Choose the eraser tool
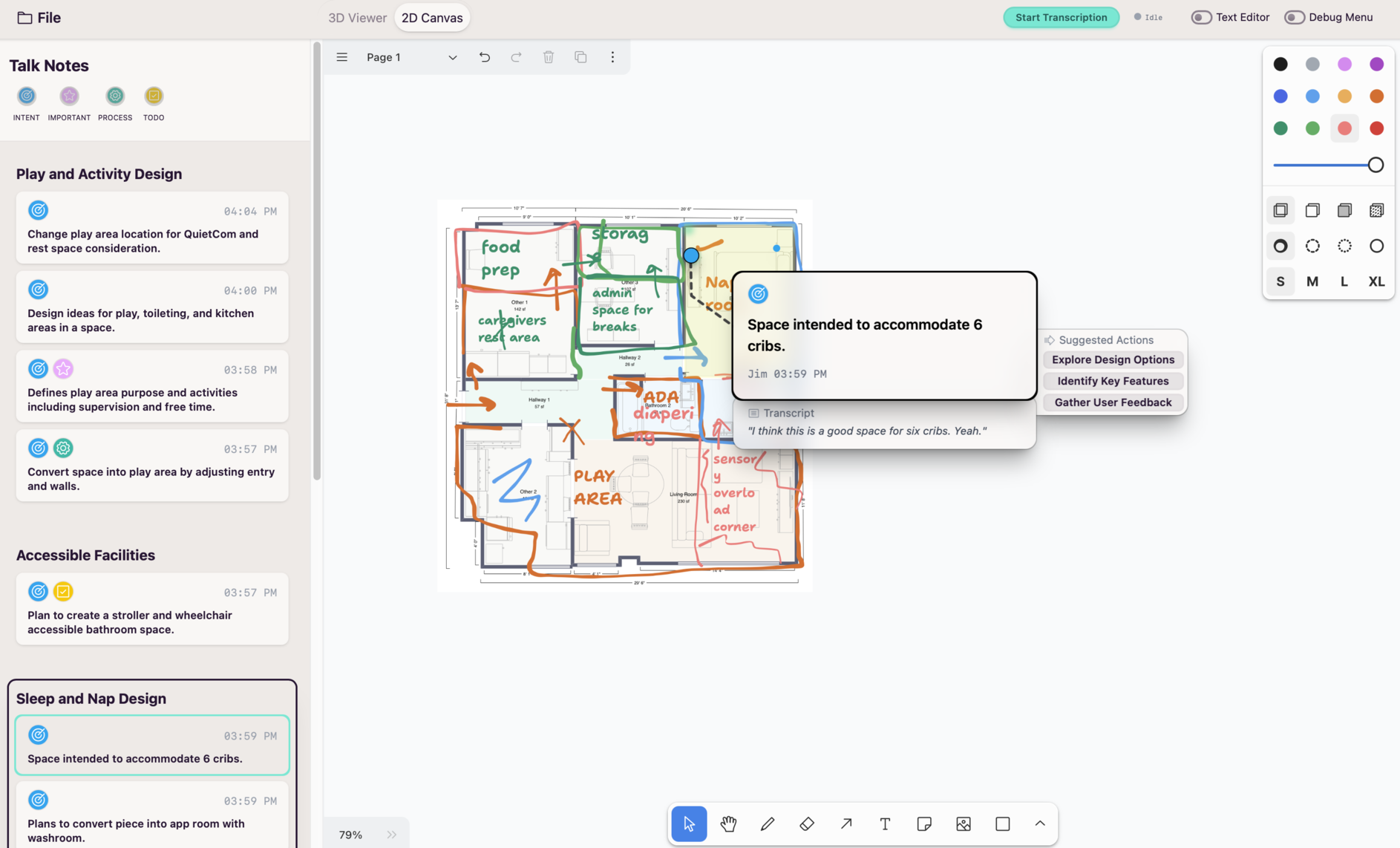 pyautogui.click(x=807, y=823)
